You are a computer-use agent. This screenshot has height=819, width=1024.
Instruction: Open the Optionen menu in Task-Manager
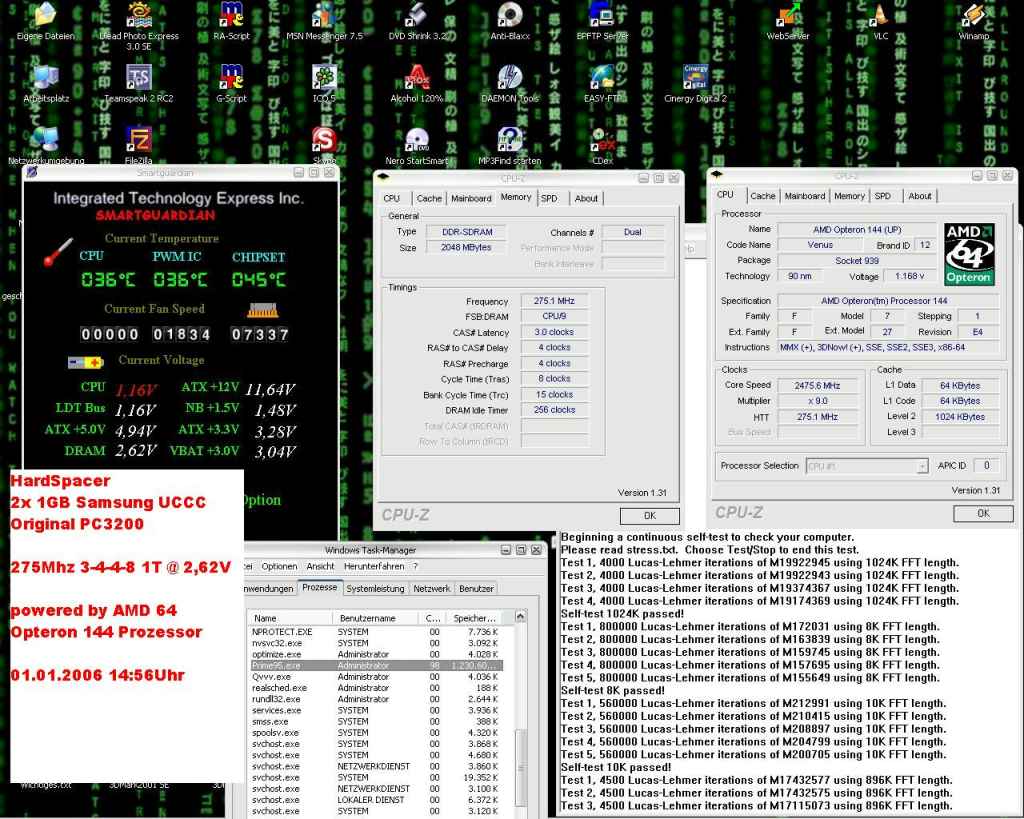point(280,566)
